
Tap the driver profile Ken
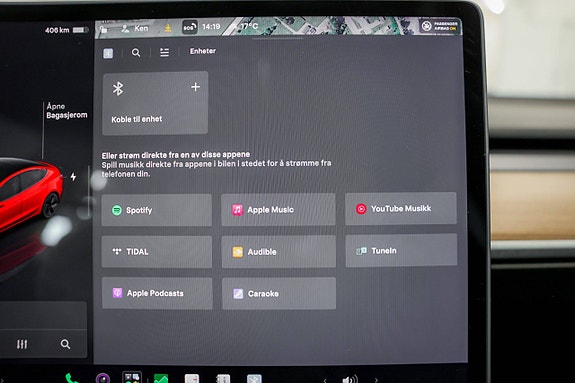pyautogui.click(x=135, y=28)
